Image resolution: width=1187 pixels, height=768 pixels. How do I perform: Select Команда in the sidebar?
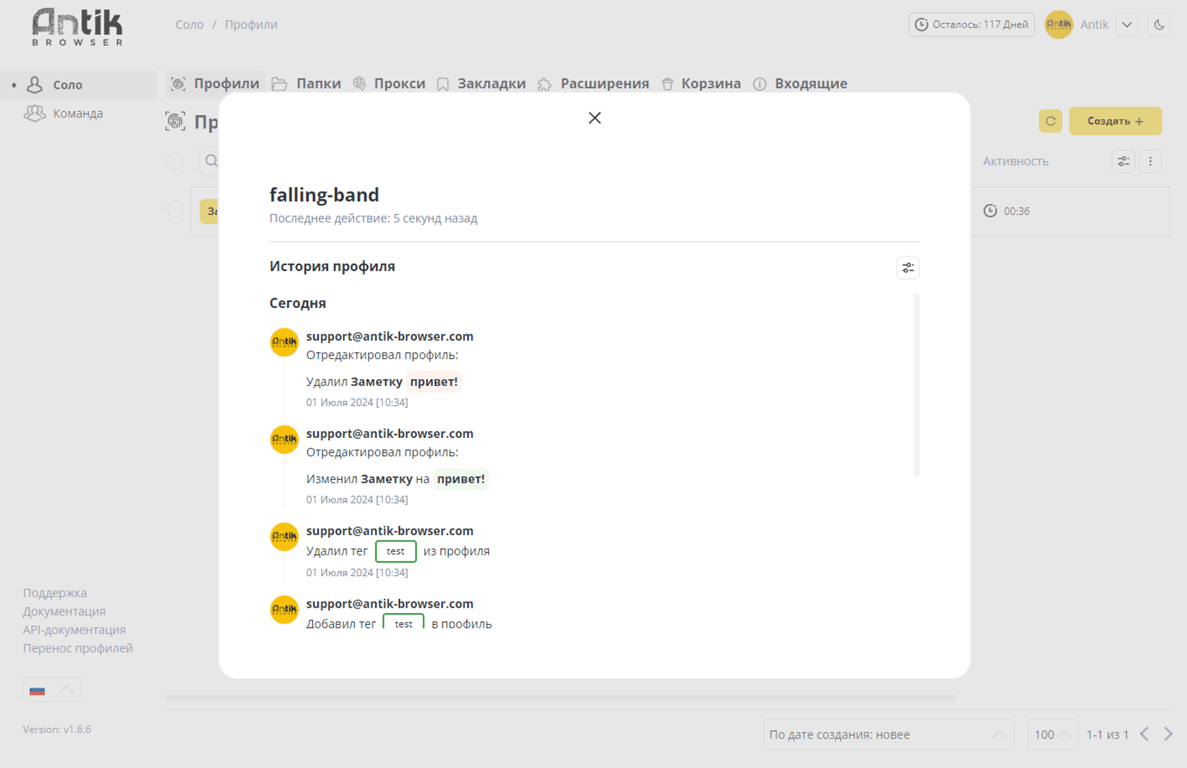[x=77, y=114]
